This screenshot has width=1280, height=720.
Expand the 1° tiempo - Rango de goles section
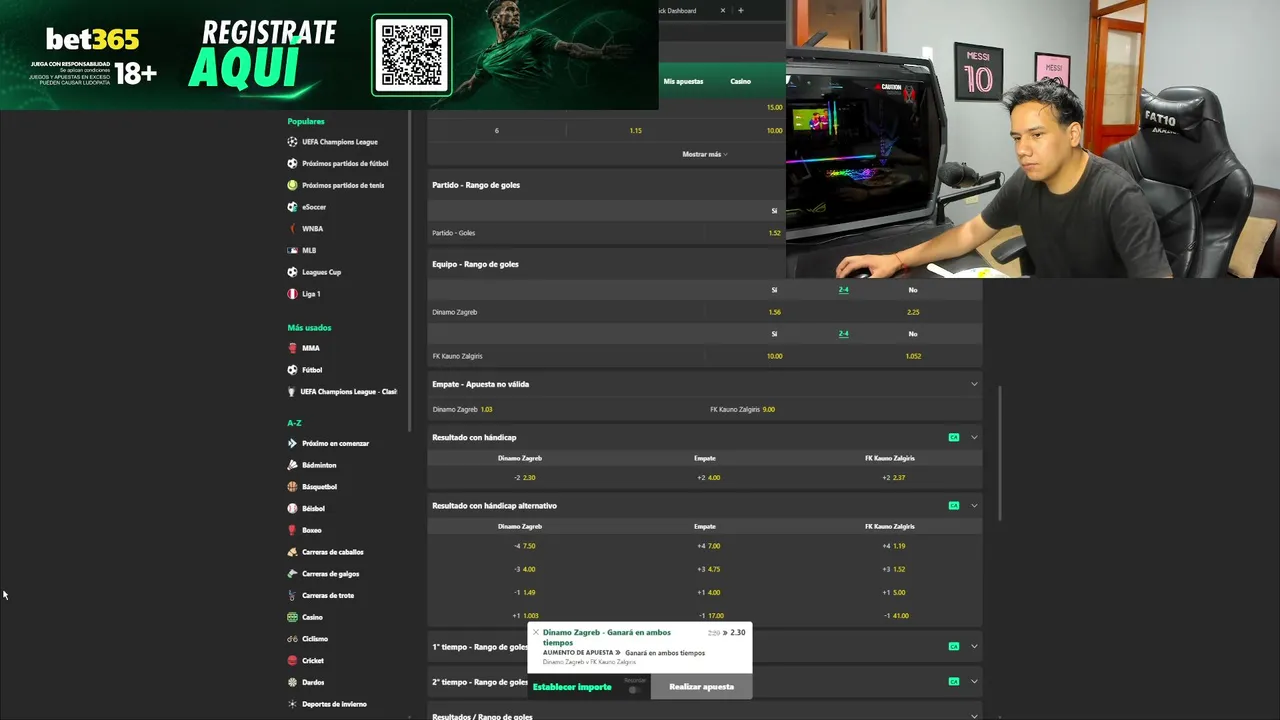(974, 646)
